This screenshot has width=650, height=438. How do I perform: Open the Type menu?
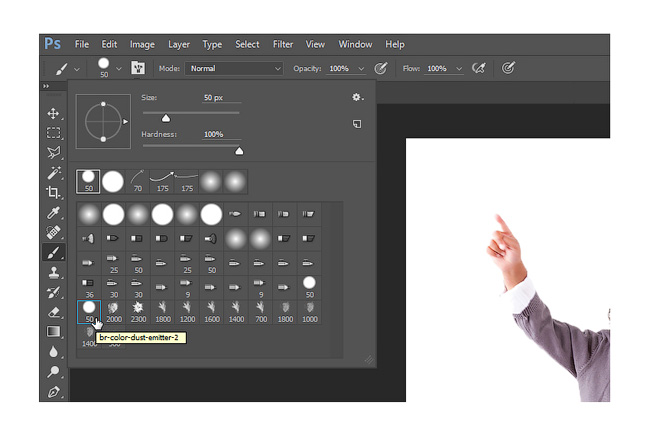[212, 44]
